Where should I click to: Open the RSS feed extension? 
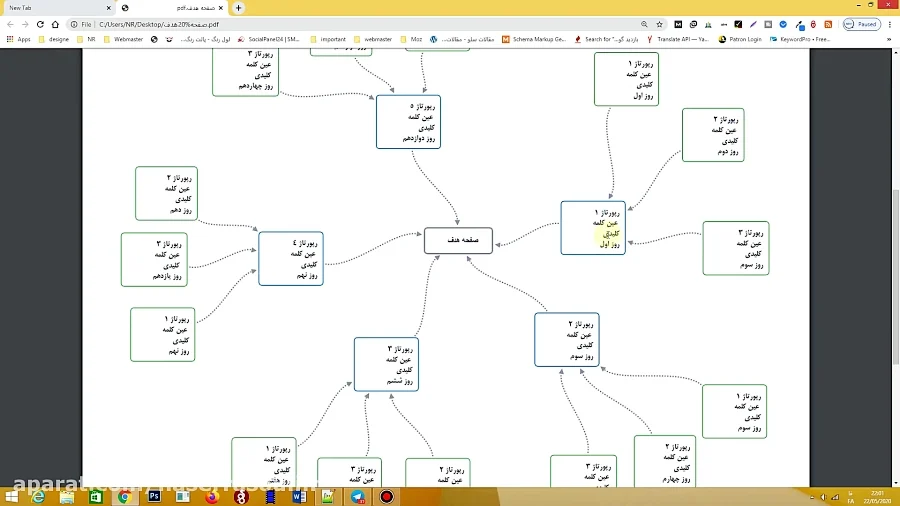click(x=828, y=25)
